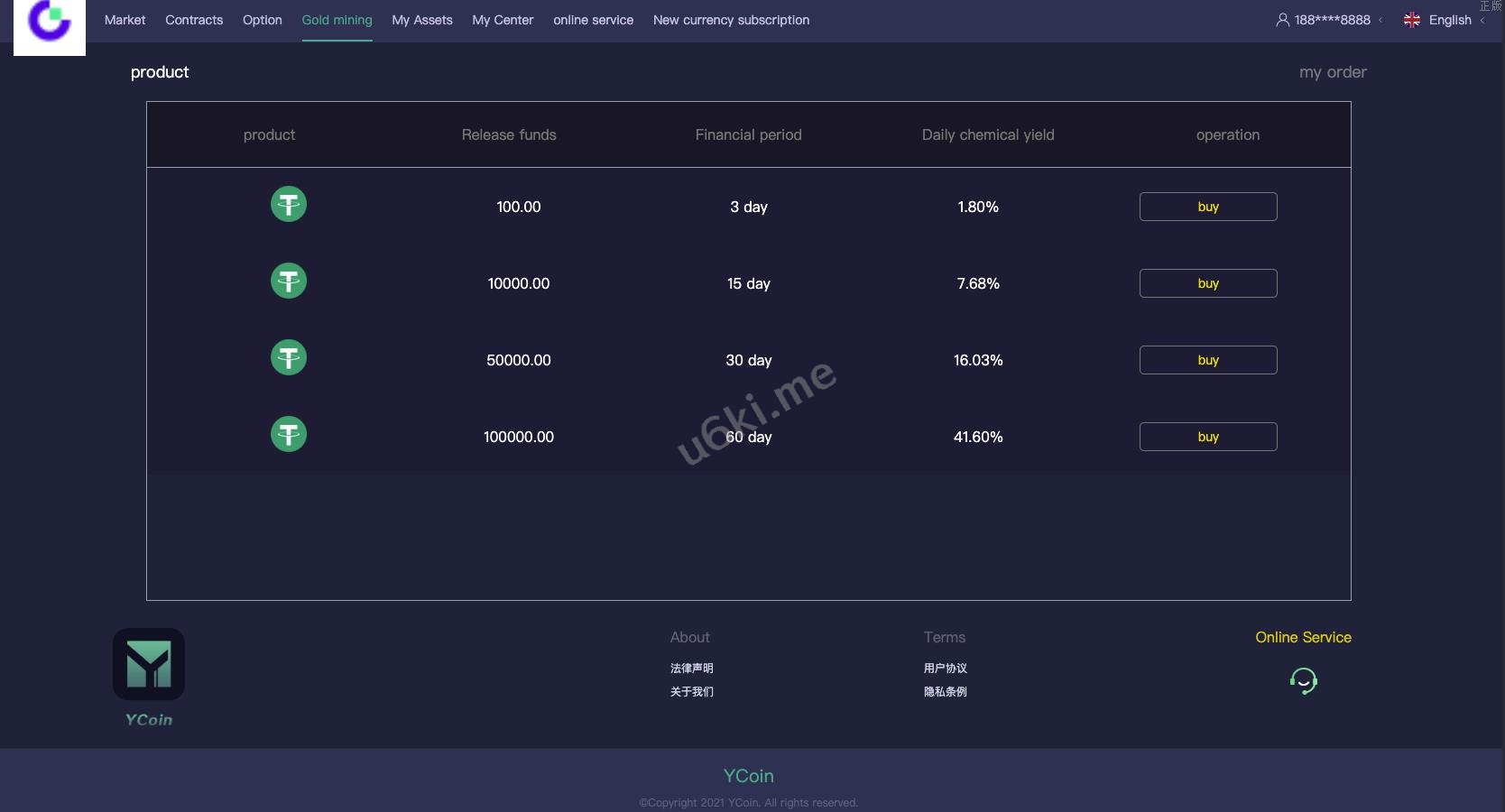Buy the 60 day 41.60% product

tap(1208, 437)
